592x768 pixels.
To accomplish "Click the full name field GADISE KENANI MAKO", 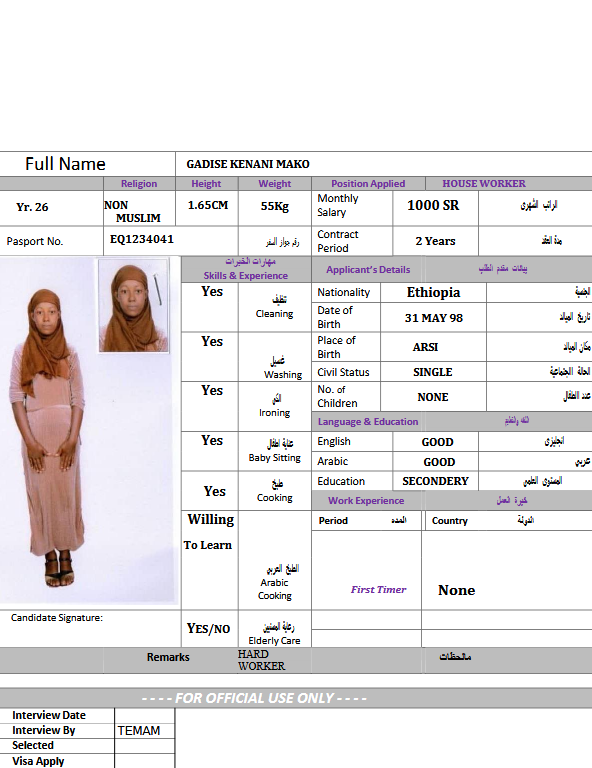I will point(383,164).
